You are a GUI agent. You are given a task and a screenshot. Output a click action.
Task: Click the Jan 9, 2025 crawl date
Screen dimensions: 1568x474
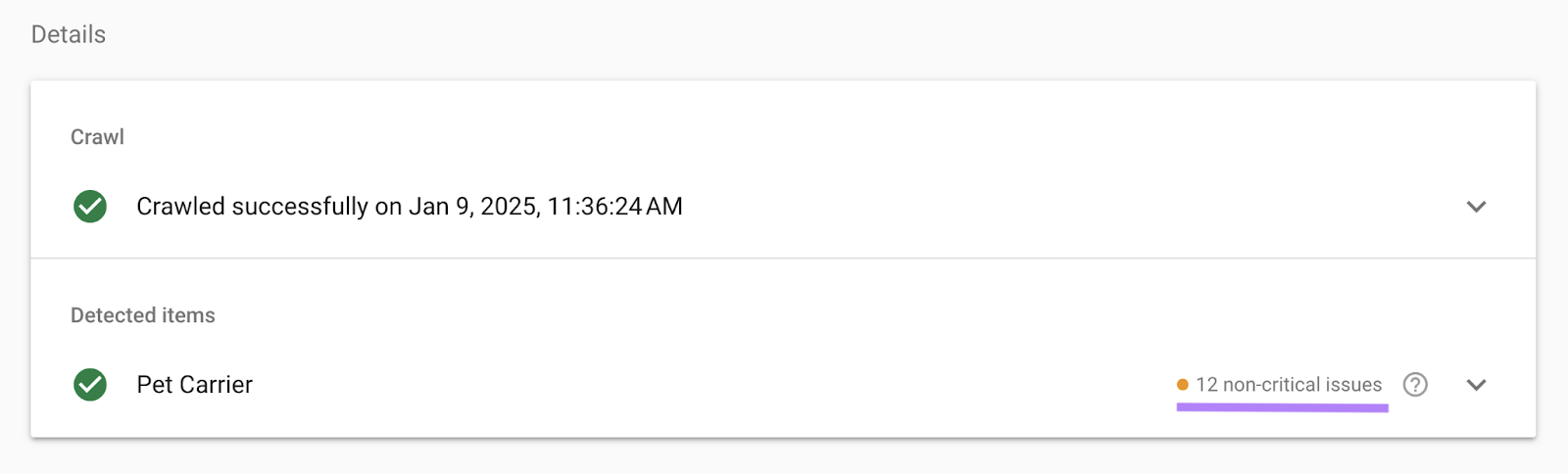[473, 207]
